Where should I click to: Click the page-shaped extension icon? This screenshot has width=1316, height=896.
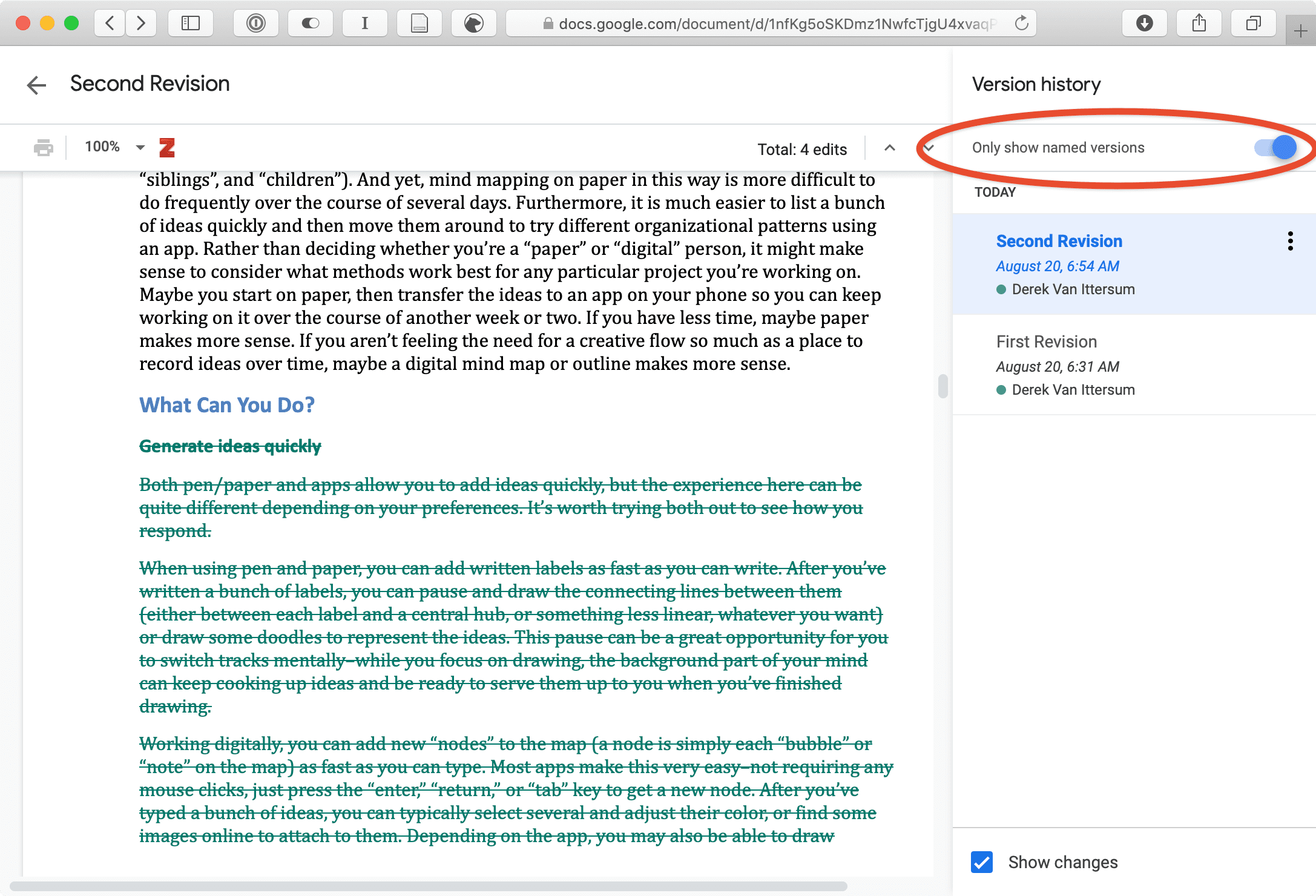(419, 23)
